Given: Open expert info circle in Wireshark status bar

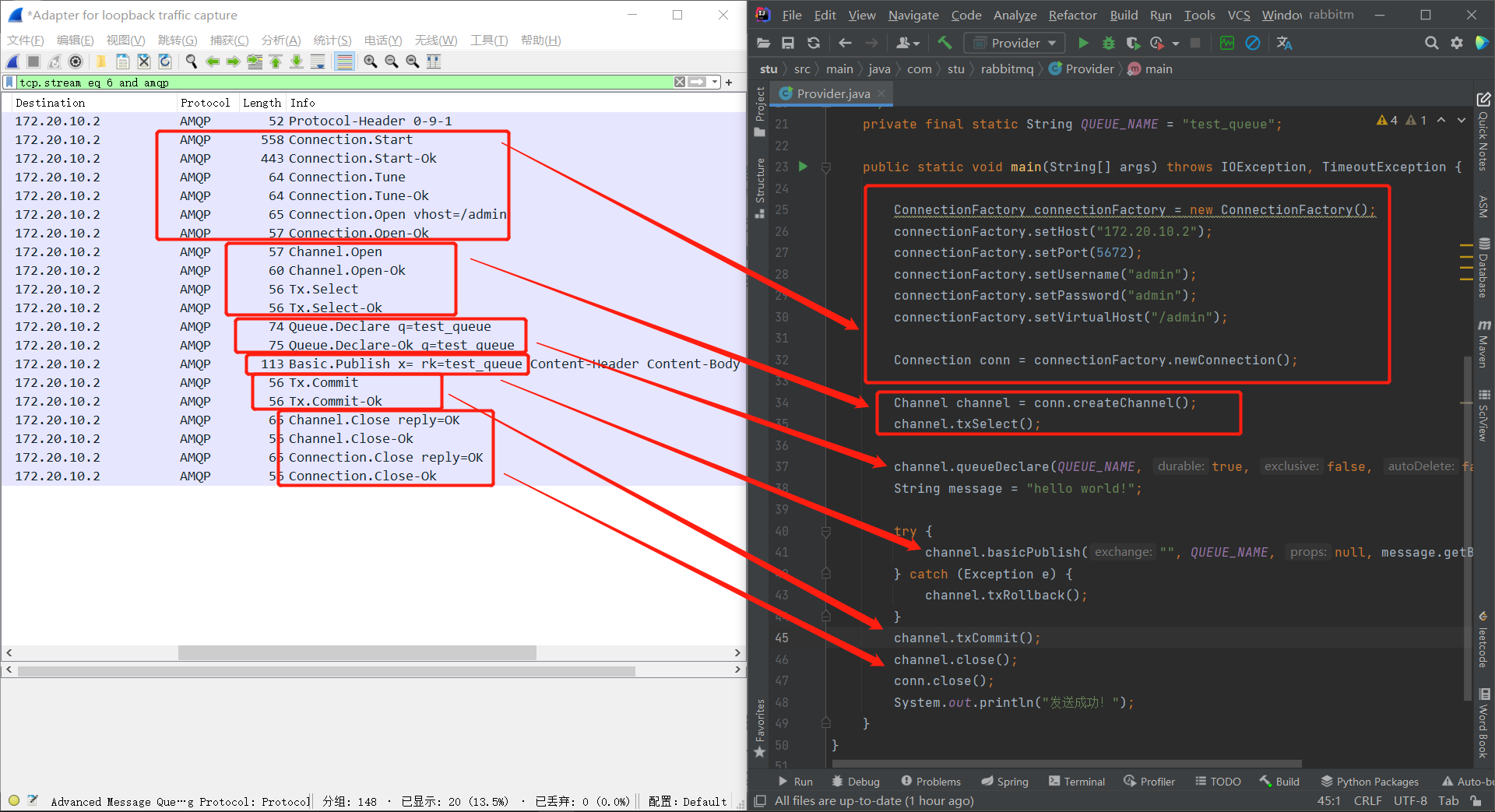Looking at the screenshot, I should pos(13,800).
